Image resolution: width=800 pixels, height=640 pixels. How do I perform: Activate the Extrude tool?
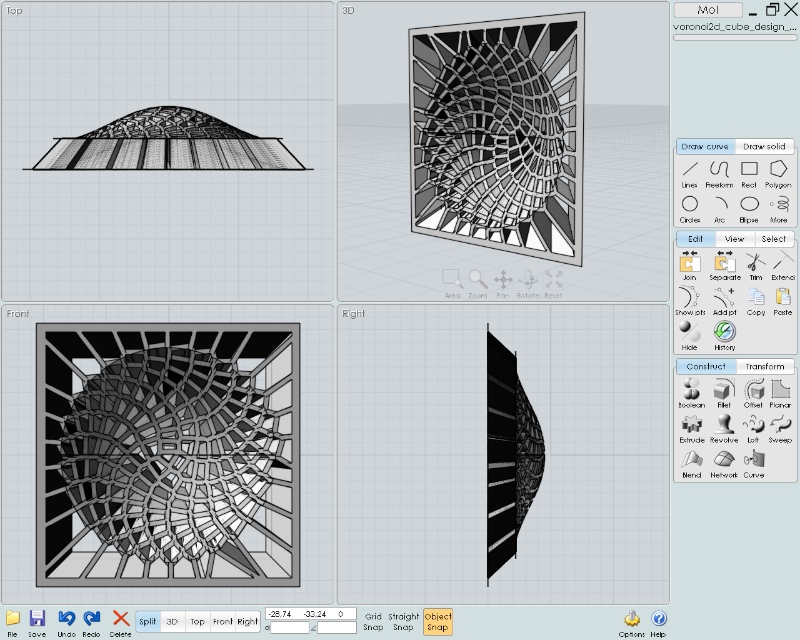pyautogui.click(x=691, y=426)
